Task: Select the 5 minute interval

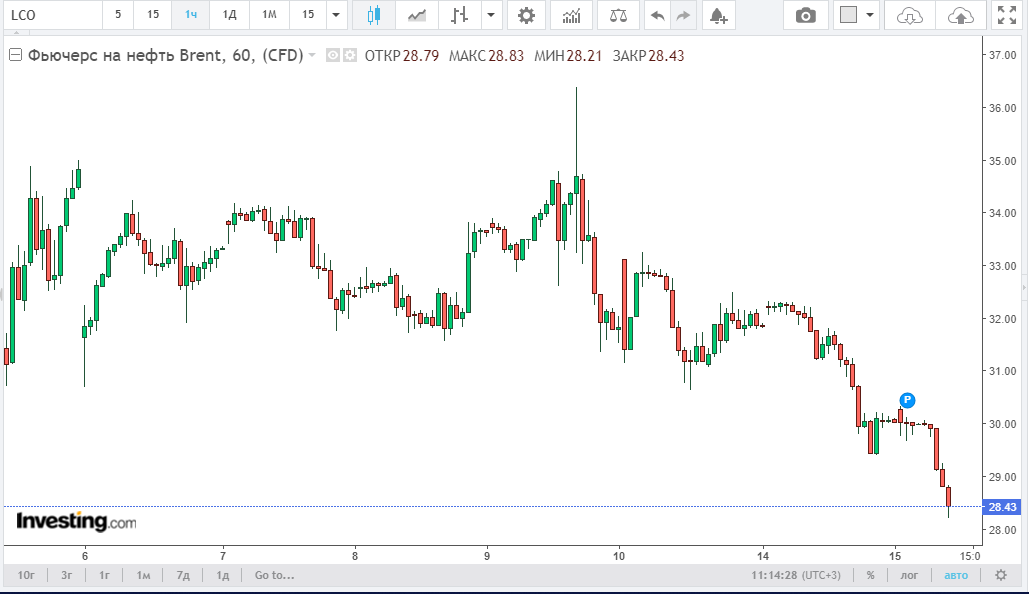Action: [118, 14]
